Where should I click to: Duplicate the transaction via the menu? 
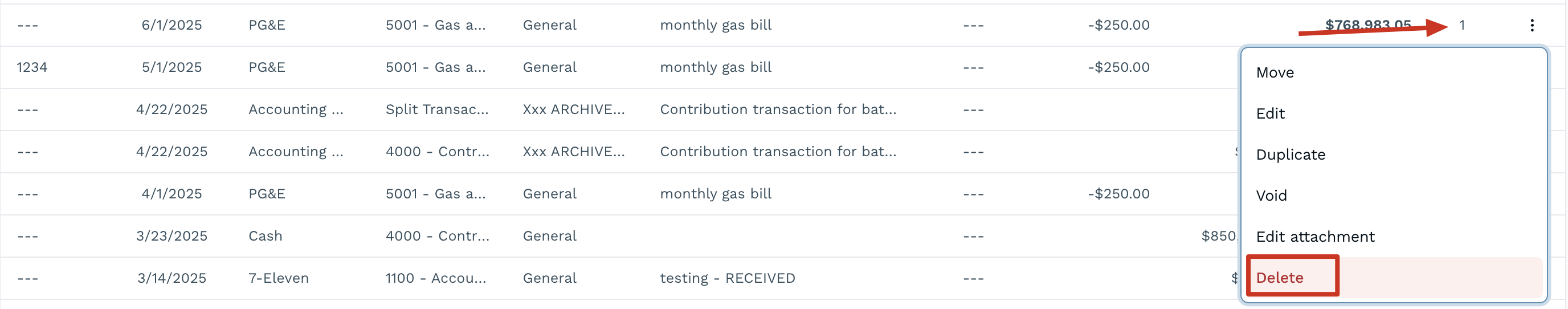pos(1291,154)
